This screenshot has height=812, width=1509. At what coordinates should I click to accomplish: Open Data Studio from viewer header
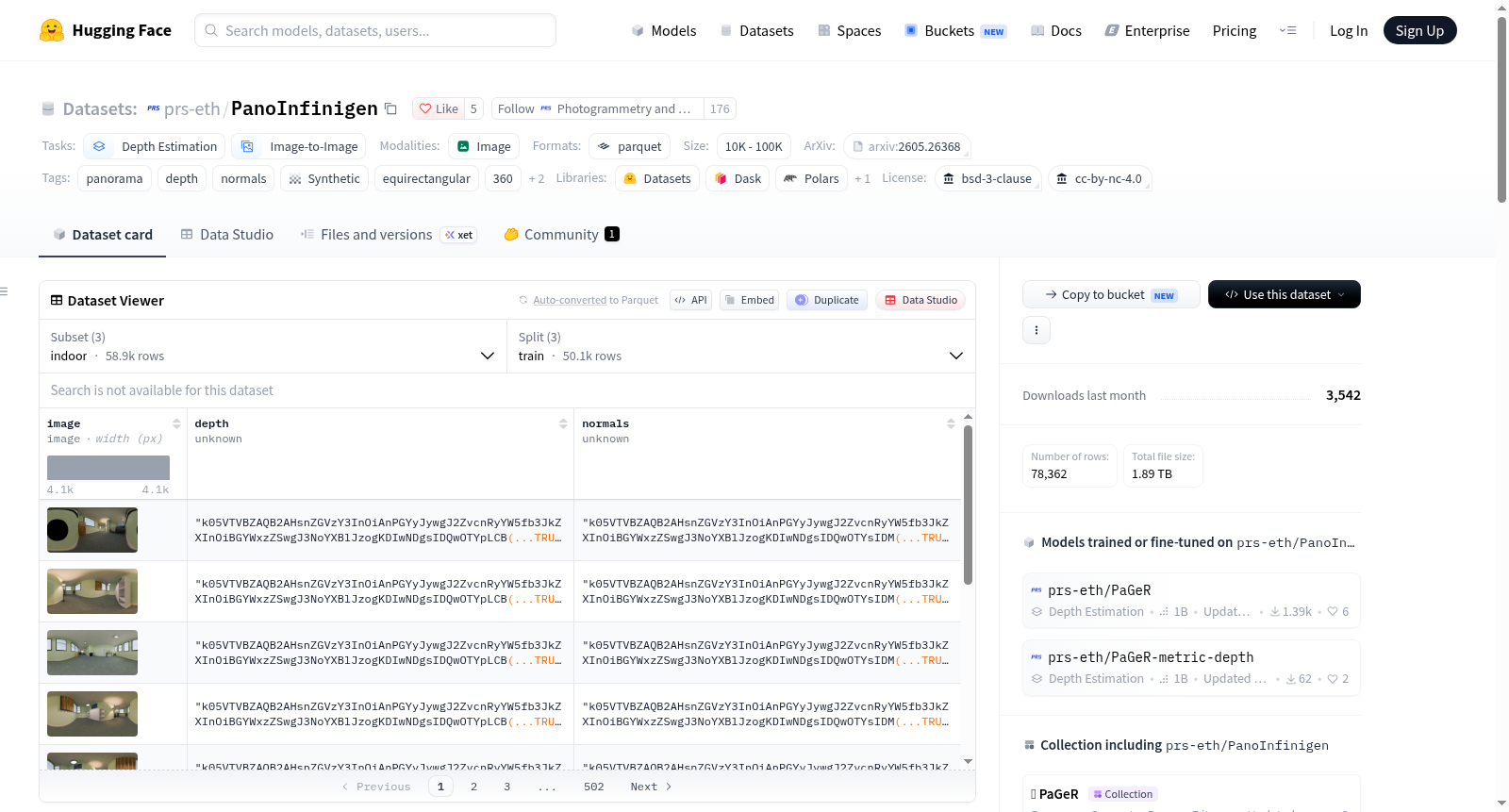click(920, 300)
